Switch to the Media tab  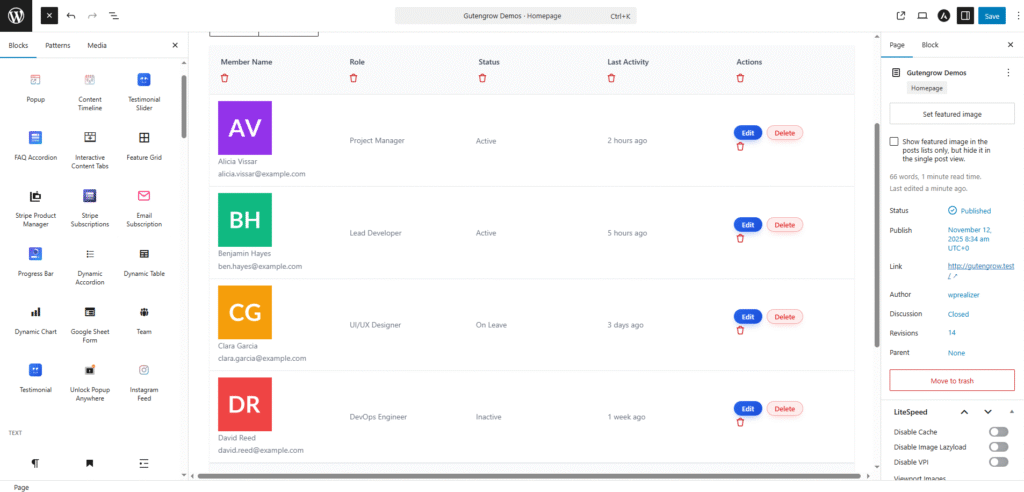[97, 46]
